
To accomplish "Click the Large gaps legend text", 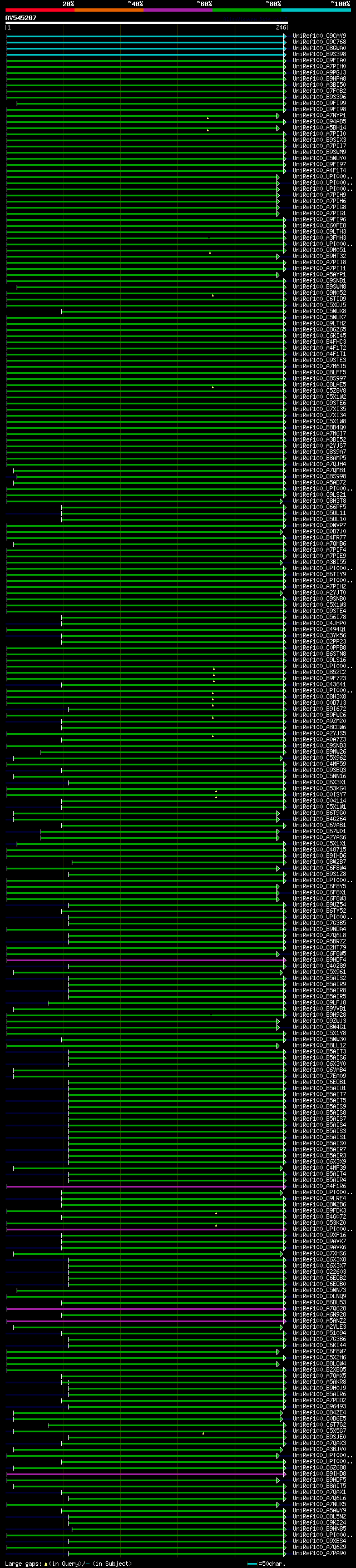I will tap(68, 1563).
